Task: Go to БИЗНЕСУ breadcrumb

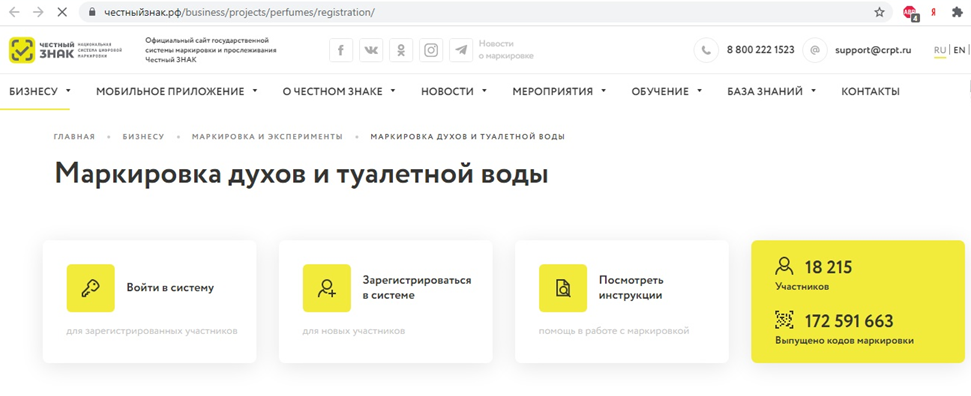Action: 143,136
